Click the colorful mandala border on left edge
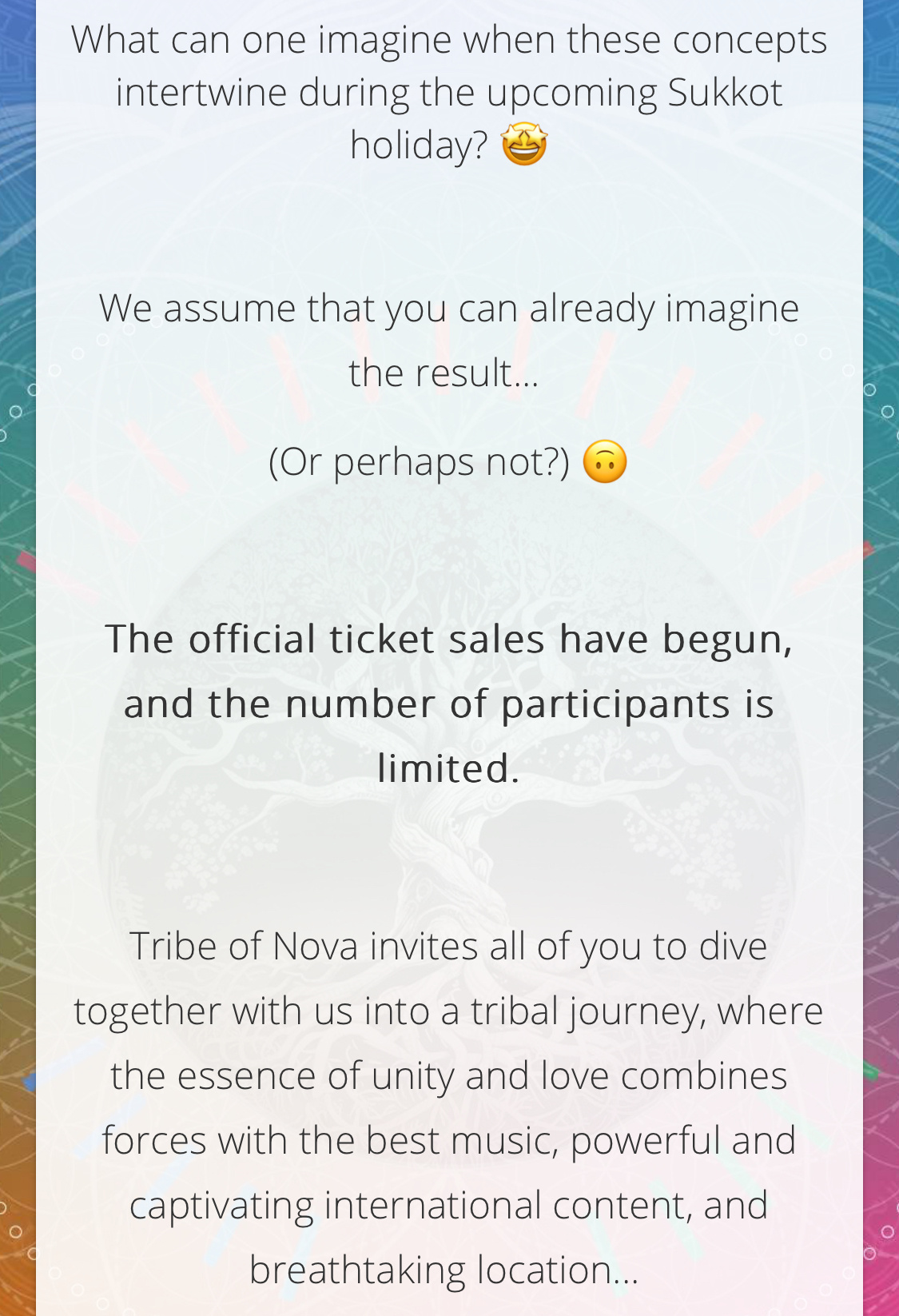The image size is (899, 1316). [x=18, y=658]
